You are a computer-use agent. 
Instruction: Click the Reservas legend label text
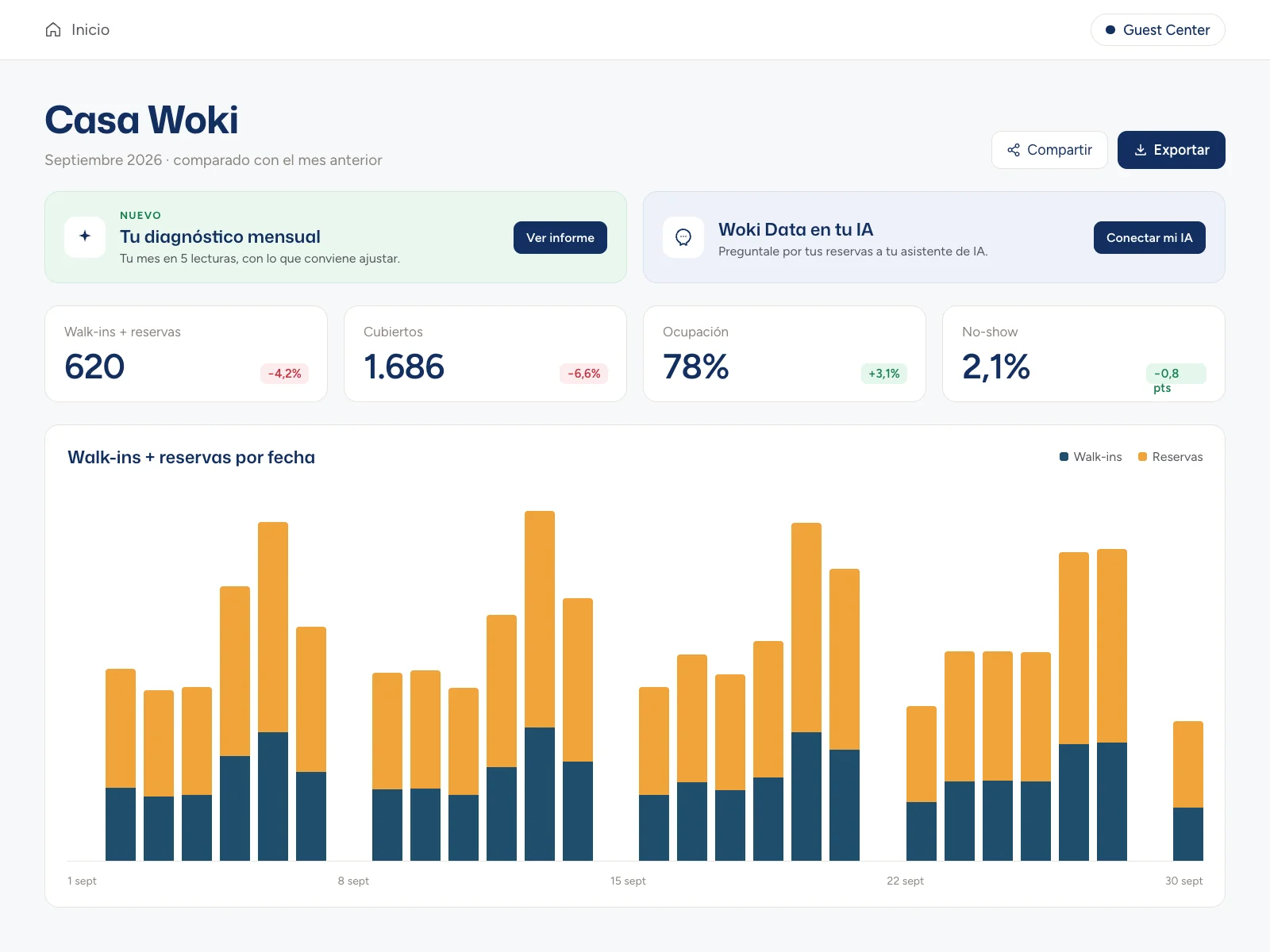(1177, 457)
